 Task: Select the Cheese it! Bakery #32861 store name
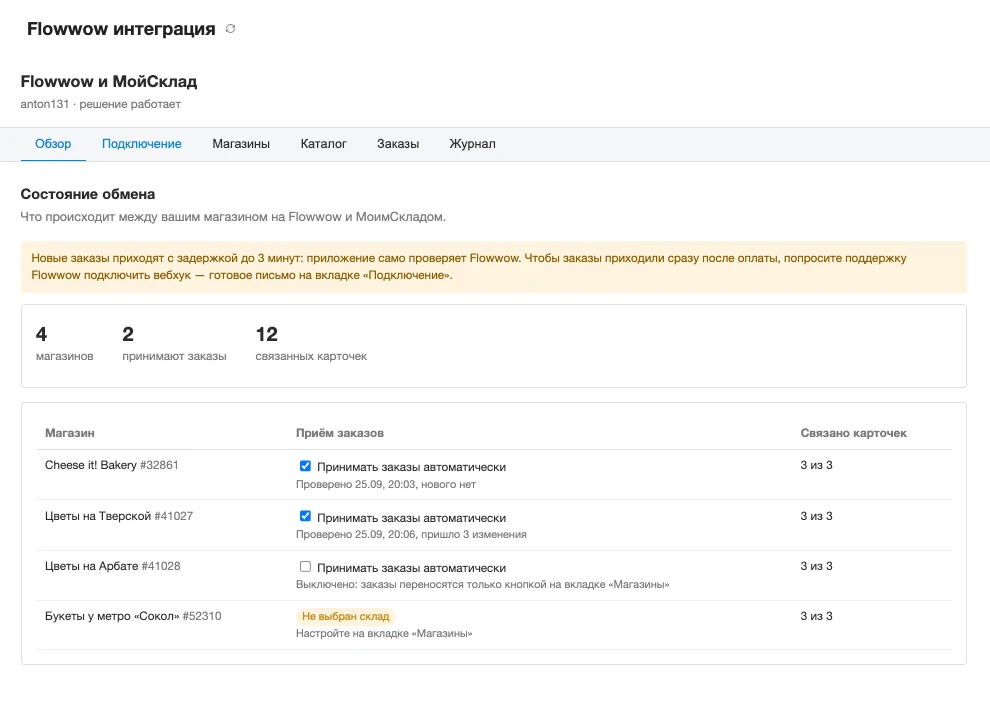(x=112, y=465)
